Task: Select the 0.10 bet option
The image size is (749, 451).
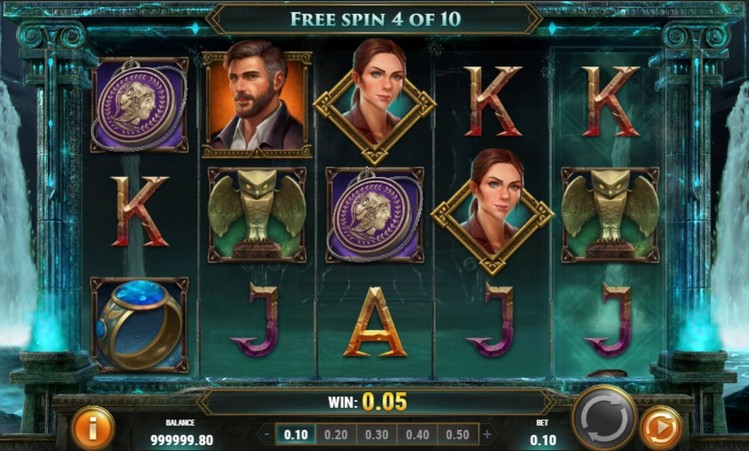Action: tap(296, 435)
